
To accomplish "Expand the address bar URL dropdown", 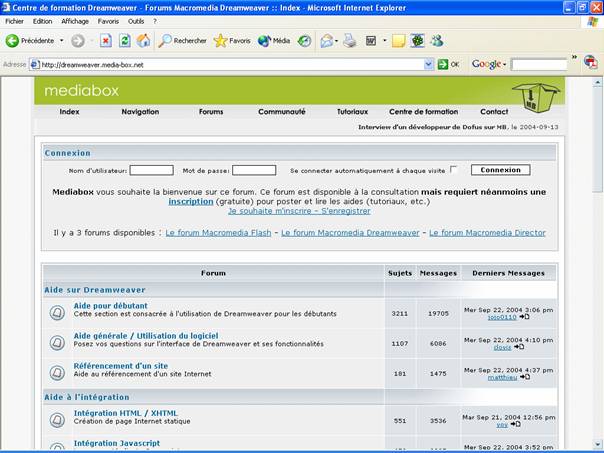I will (x=428, y=64).
